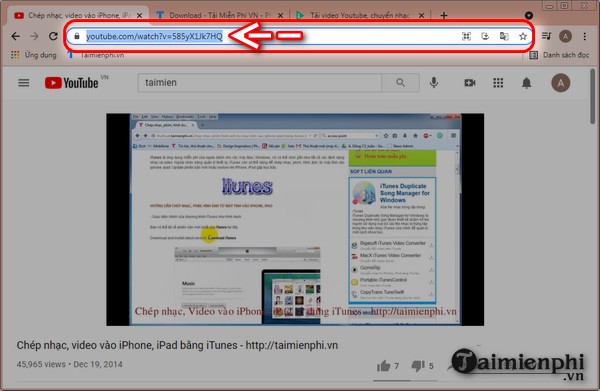
Task: Go back to the previous page
Action: (x=15, y=36)
